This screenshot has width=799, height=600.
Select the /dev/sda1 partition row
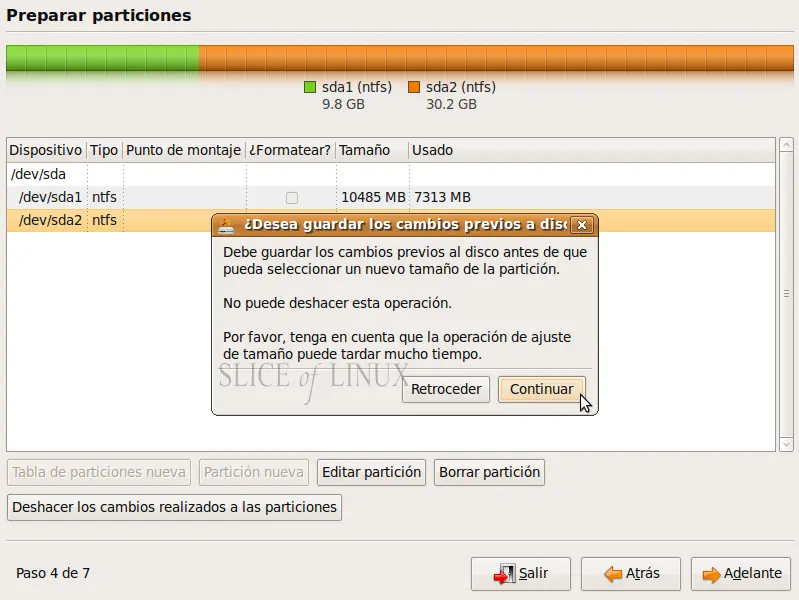click(x=391, y=197)
